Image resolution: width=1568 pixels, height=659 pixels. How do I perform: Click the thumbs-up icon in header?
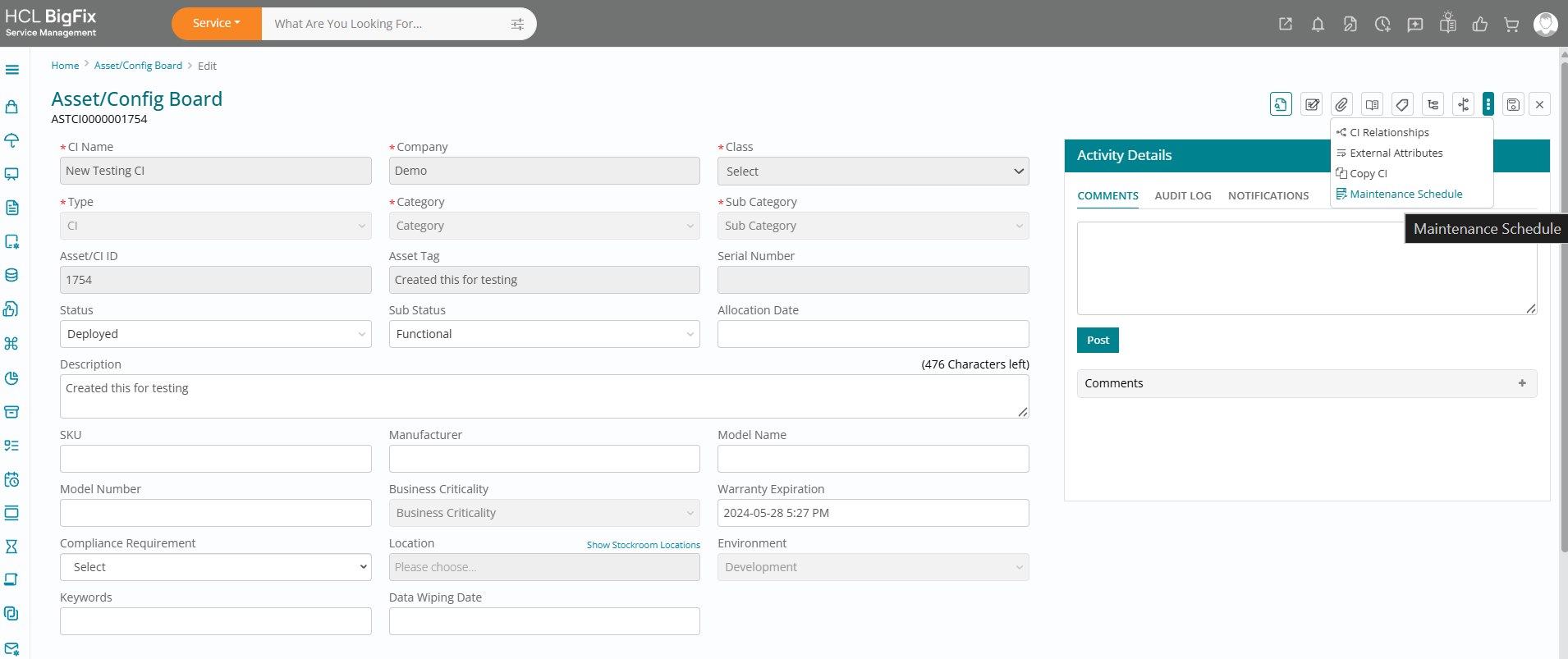click(x=1479, y=24)
